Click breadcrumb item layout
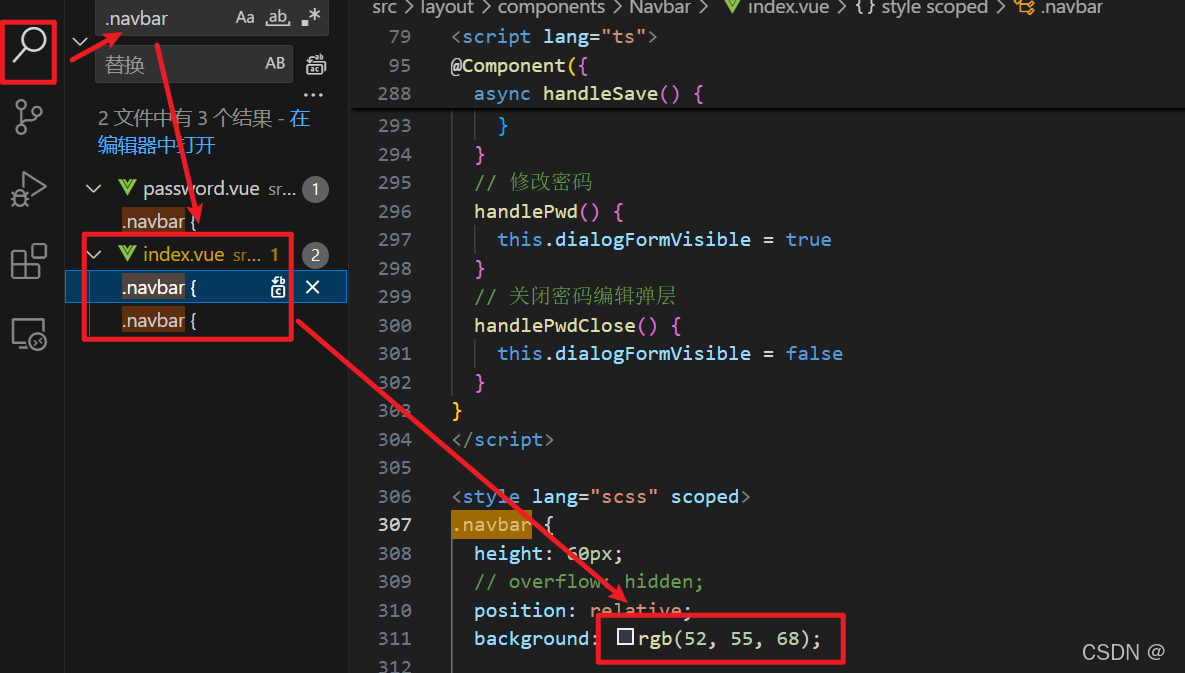 coord(447,8)
